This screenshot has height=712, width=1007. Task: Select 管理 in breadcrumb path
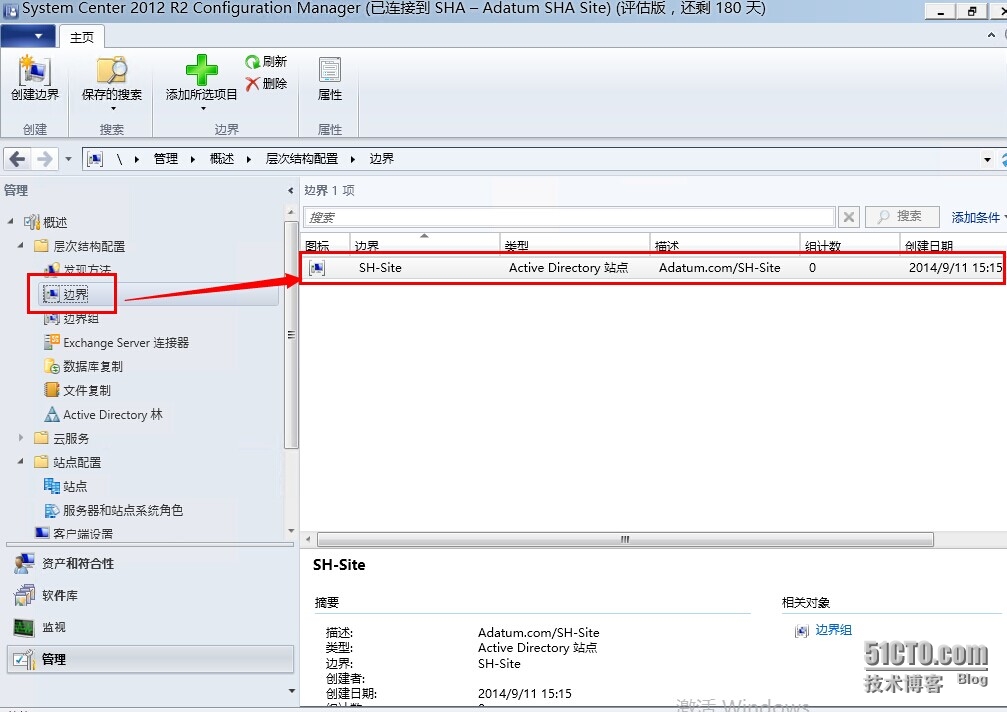(166, 159)
